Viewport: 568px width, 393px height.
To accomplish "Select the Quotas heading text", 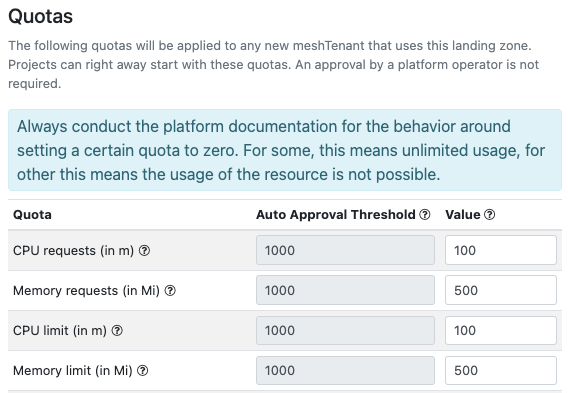I will (40, 17).
